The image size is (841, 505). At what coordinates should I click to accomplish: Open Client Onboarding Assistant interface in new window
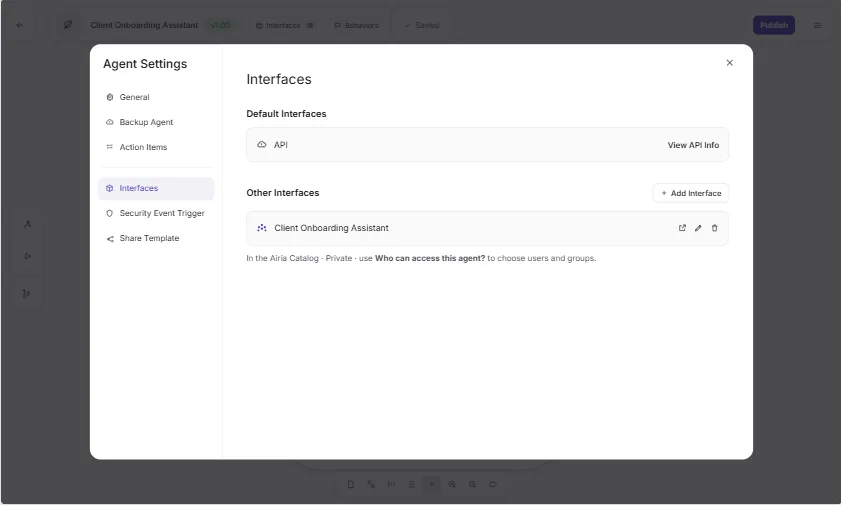point(682,228)
